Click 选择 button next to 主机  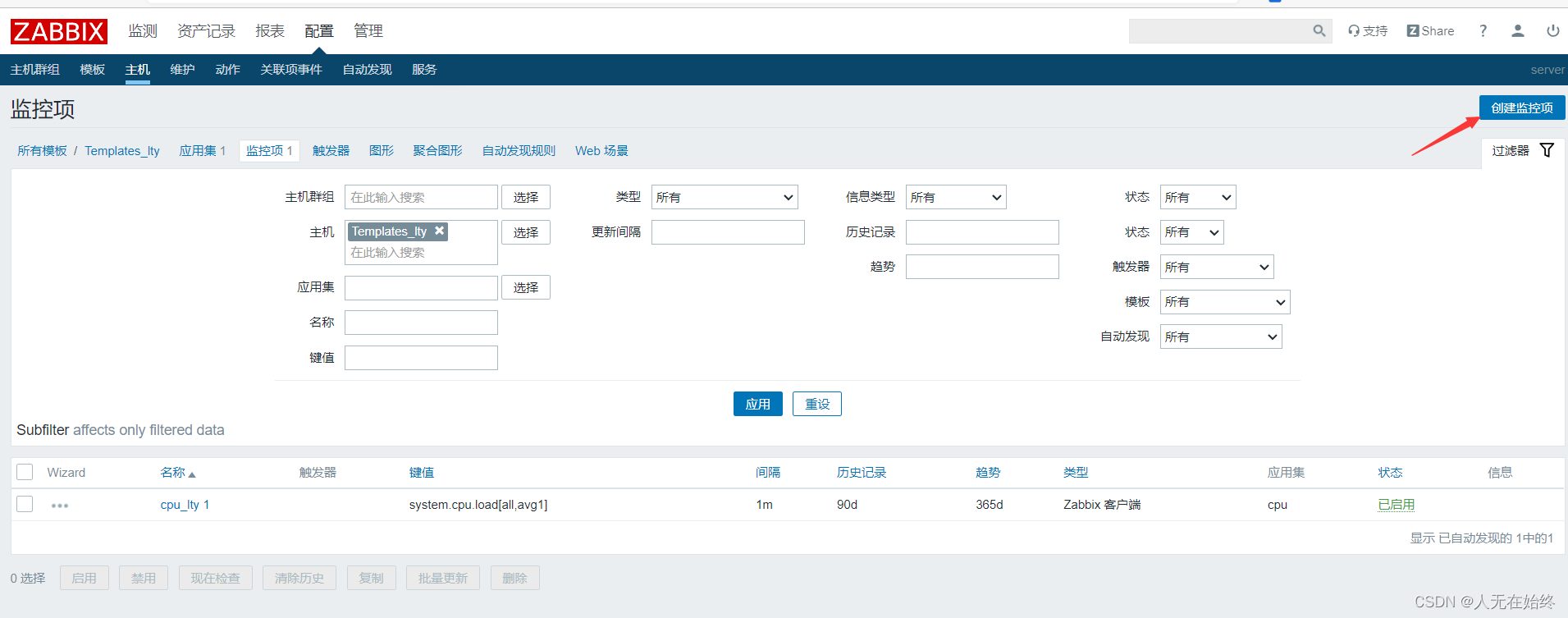pos(526,232)
